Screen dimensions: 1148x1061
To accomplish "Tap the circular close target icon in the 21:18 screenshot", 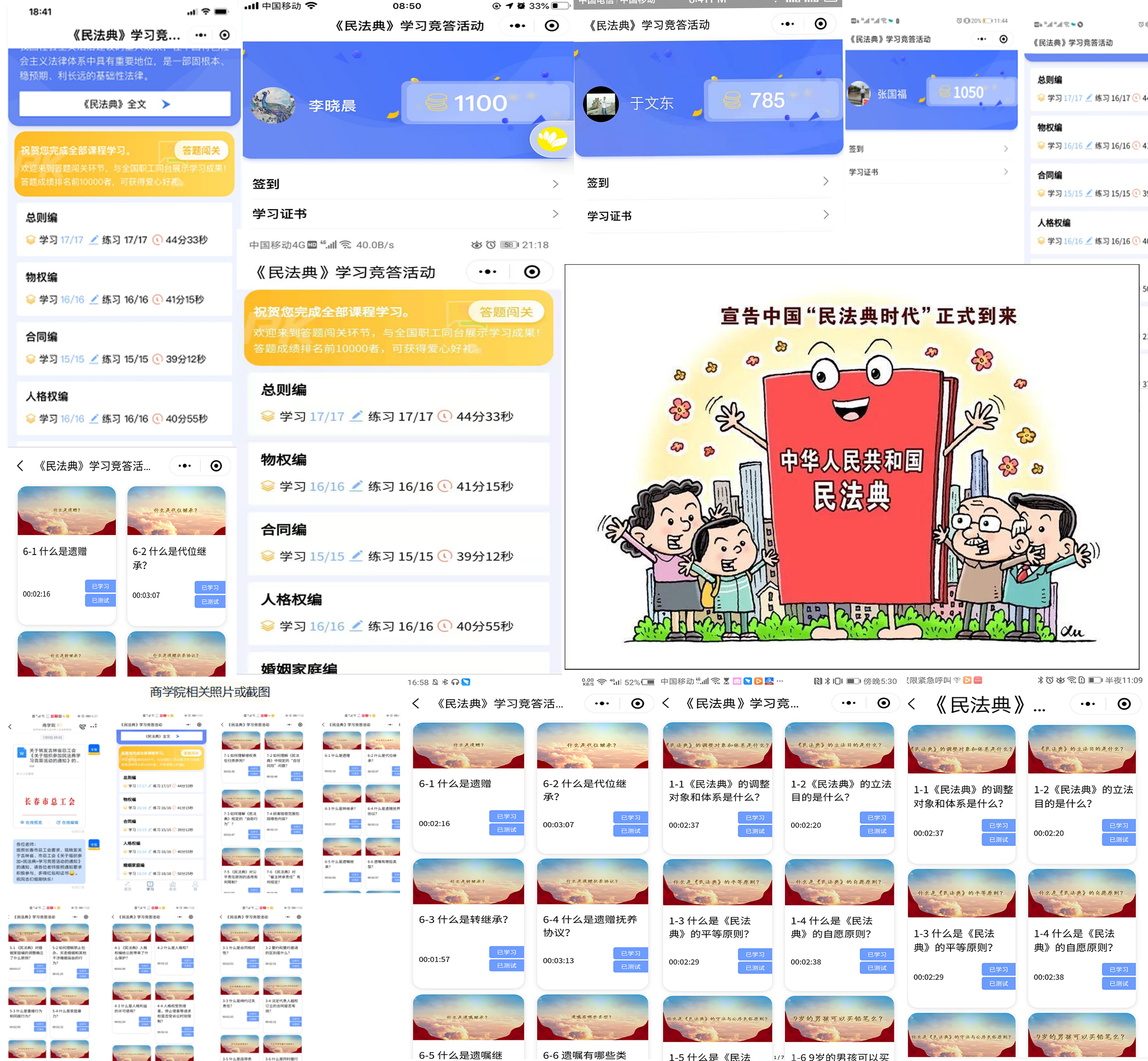I will [x=532, y=271].
